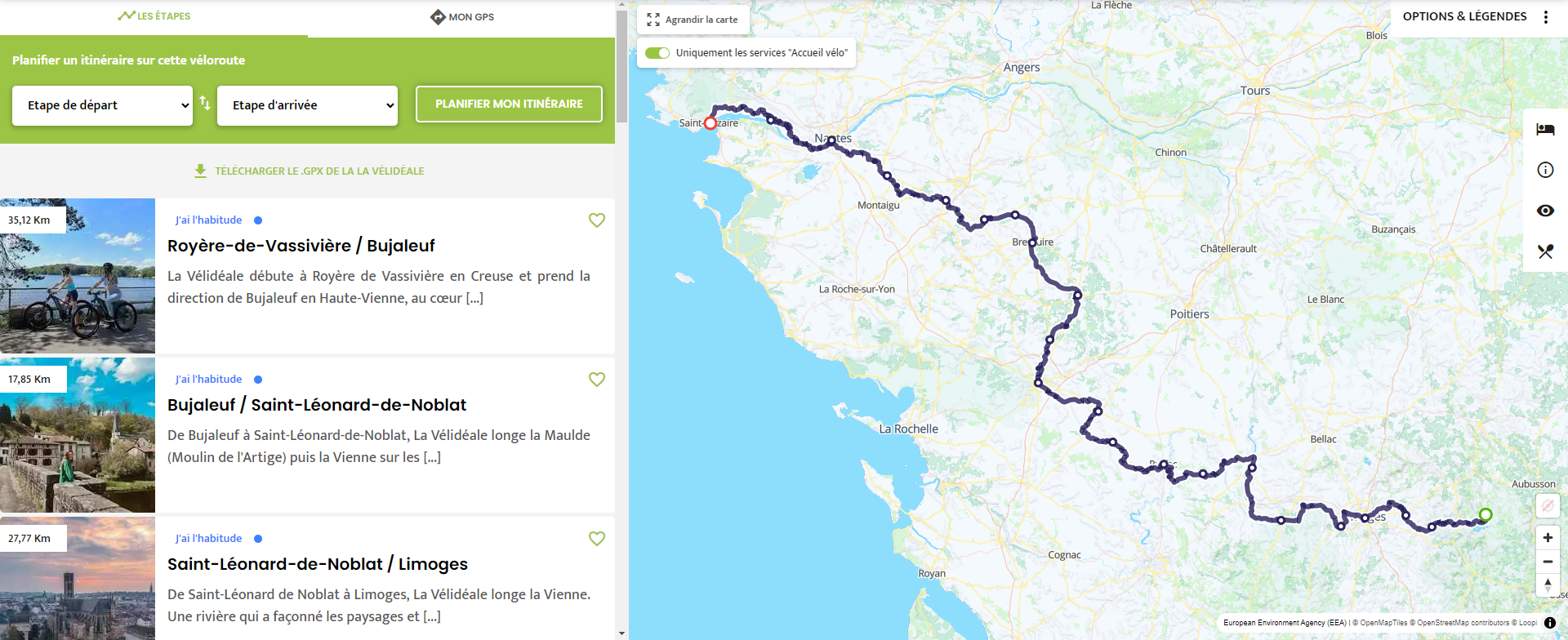
Task: Click Planifier mon itinéraire button
Action: [x=509, y=104]
